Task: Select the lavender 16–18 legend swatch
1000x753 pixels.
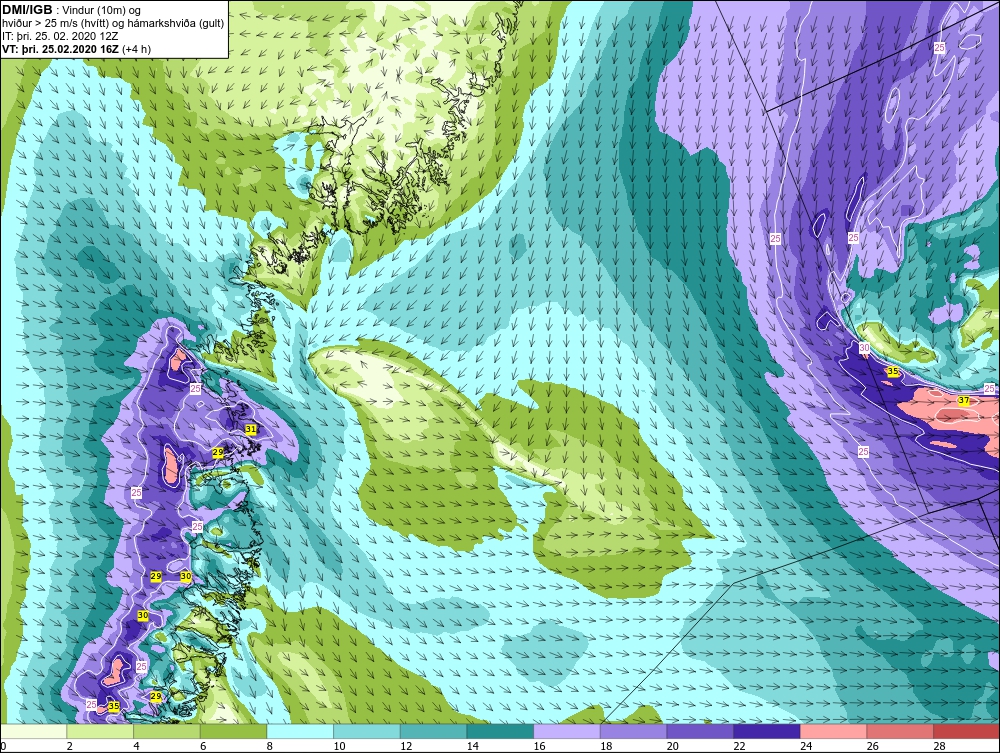Action: click(566, 731)
